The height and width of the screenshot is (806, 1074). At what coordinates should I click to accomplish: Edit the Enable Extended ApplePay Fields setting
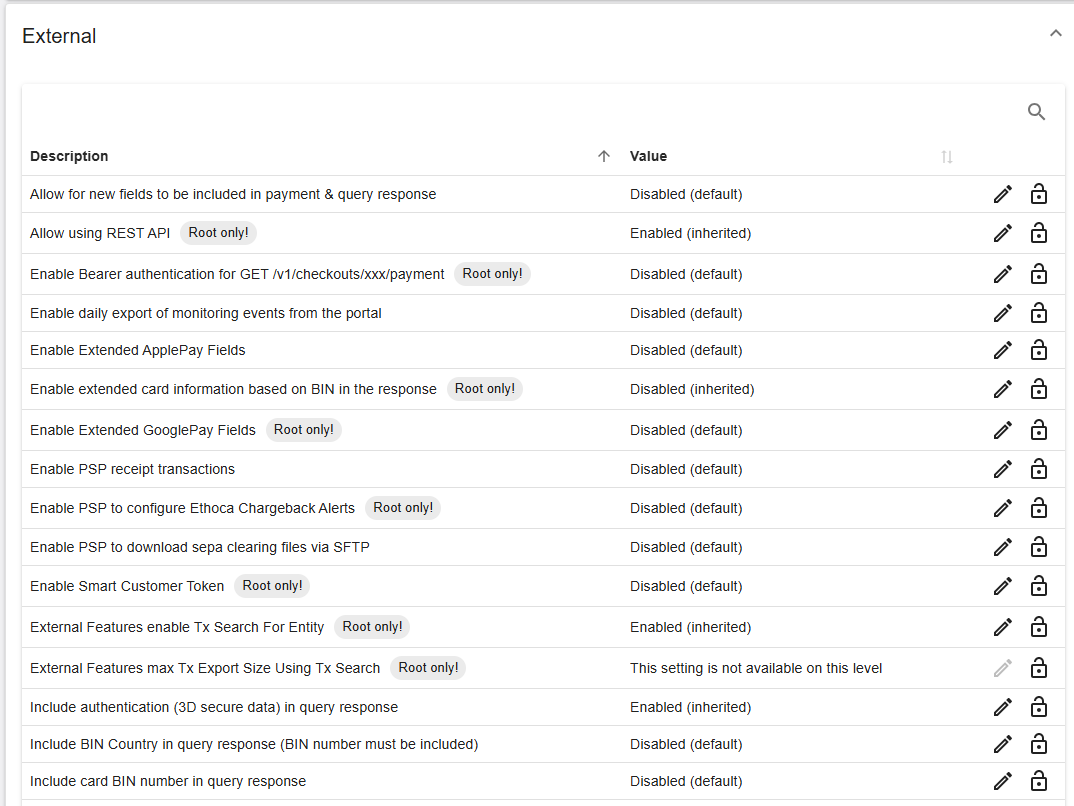tap(1003, 351)
